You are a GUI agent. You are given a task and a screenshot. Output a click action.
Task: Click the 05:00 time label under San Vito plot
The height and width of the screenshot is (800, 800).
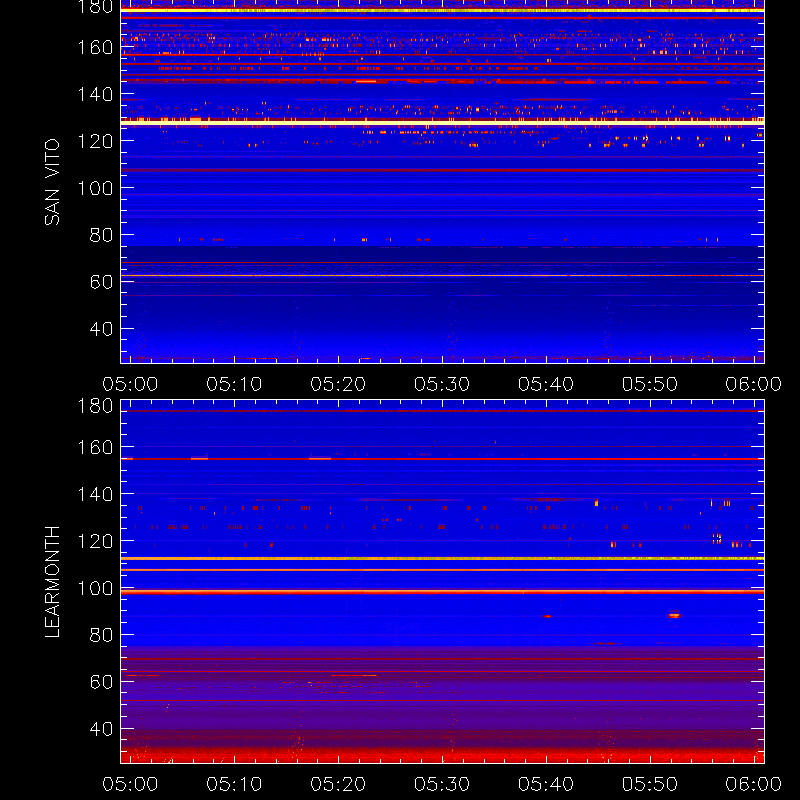point(130,384)
